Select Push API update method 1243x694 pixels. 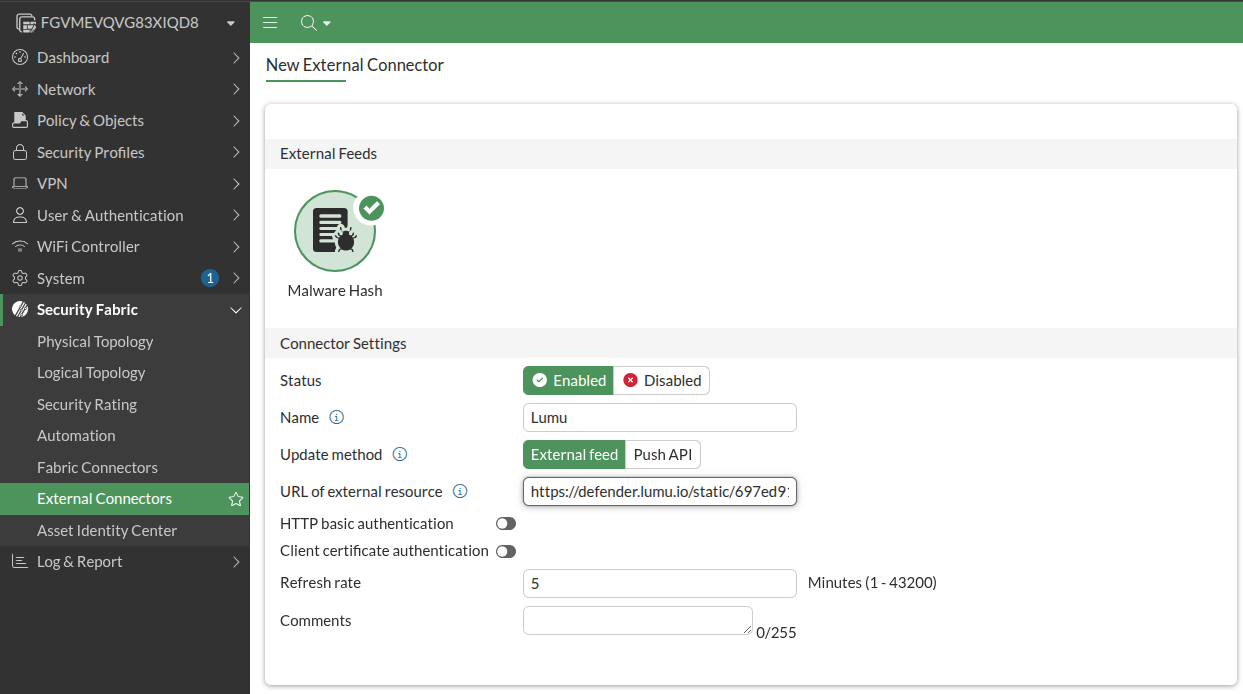point(662,454)
